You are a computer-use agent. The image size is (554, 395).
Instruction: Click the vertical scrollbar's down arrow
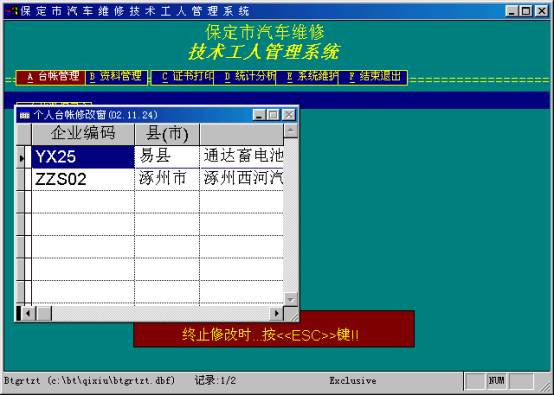[290, 299]
